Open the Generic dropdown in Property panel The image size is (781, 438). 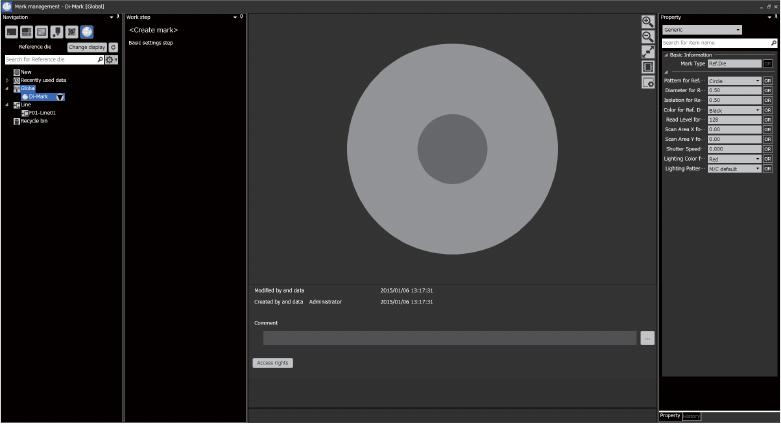point(702,30)
